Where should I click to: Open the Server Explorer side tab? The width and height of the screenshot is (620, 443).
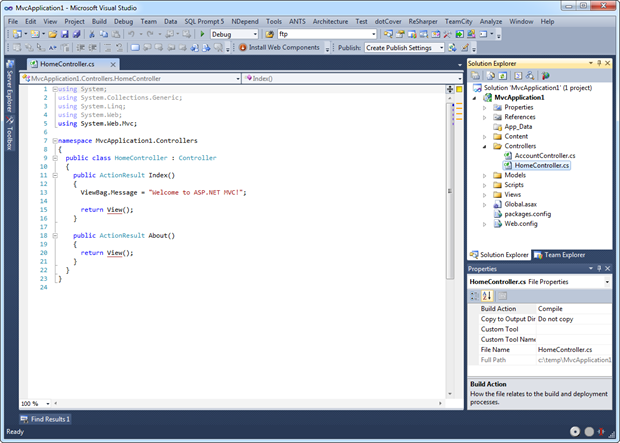10,87
